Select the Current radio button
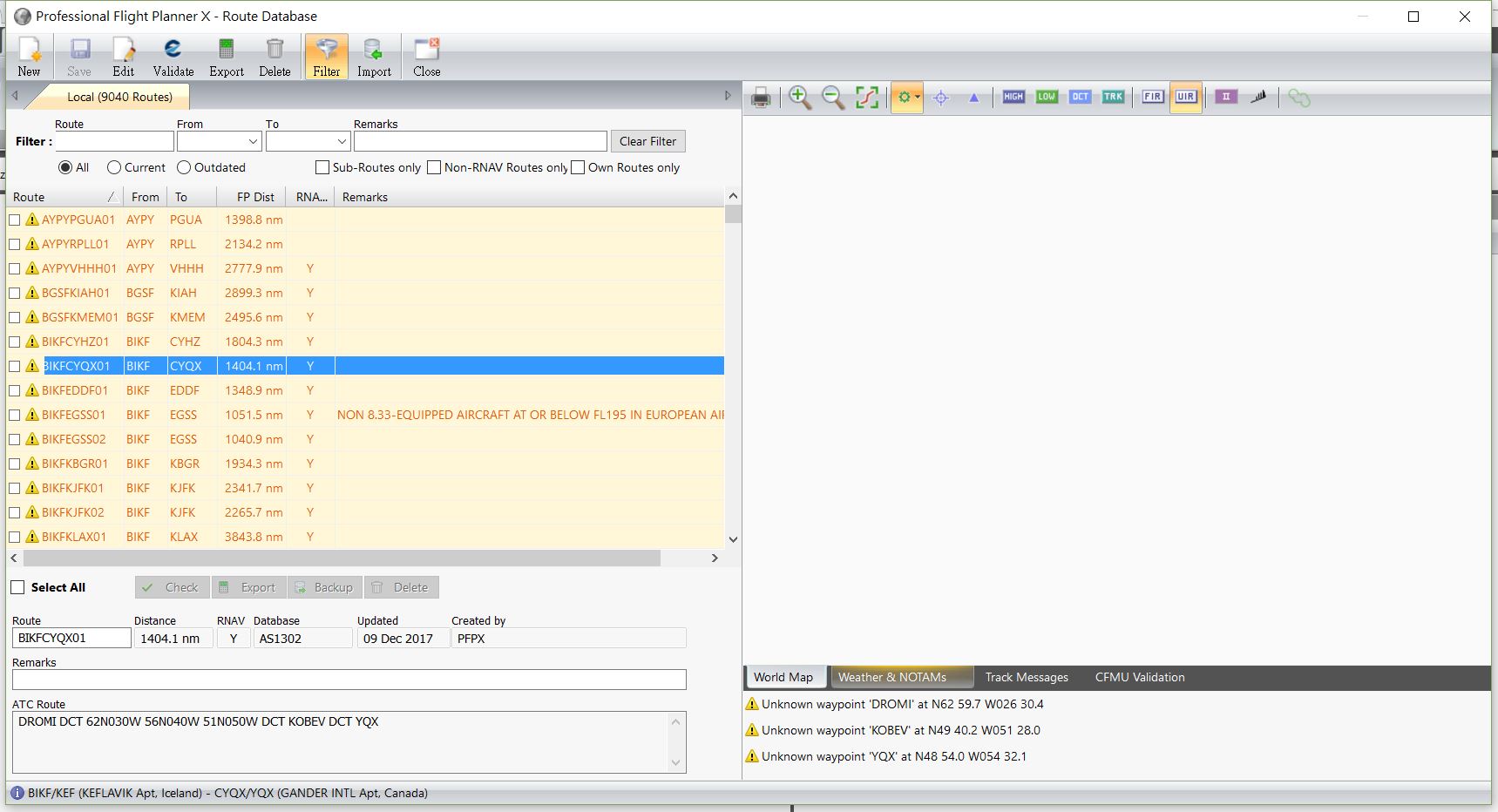Viewport: 1498px width, 812px height. (x=114, y=167)
